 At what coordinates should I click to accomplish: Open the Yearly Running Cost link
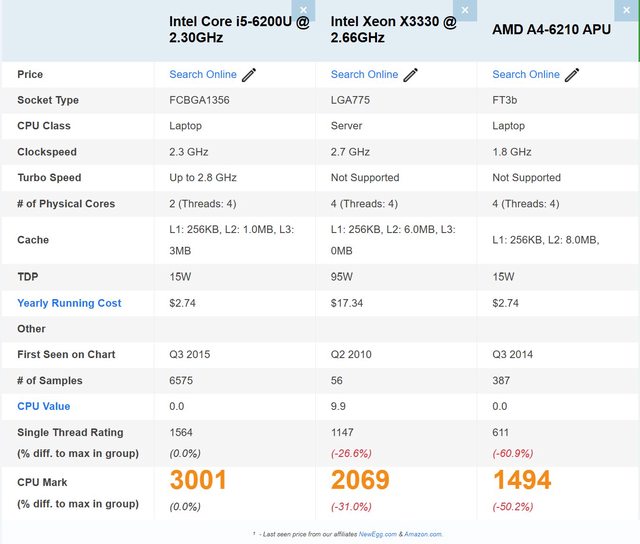[x=69, y=303]
